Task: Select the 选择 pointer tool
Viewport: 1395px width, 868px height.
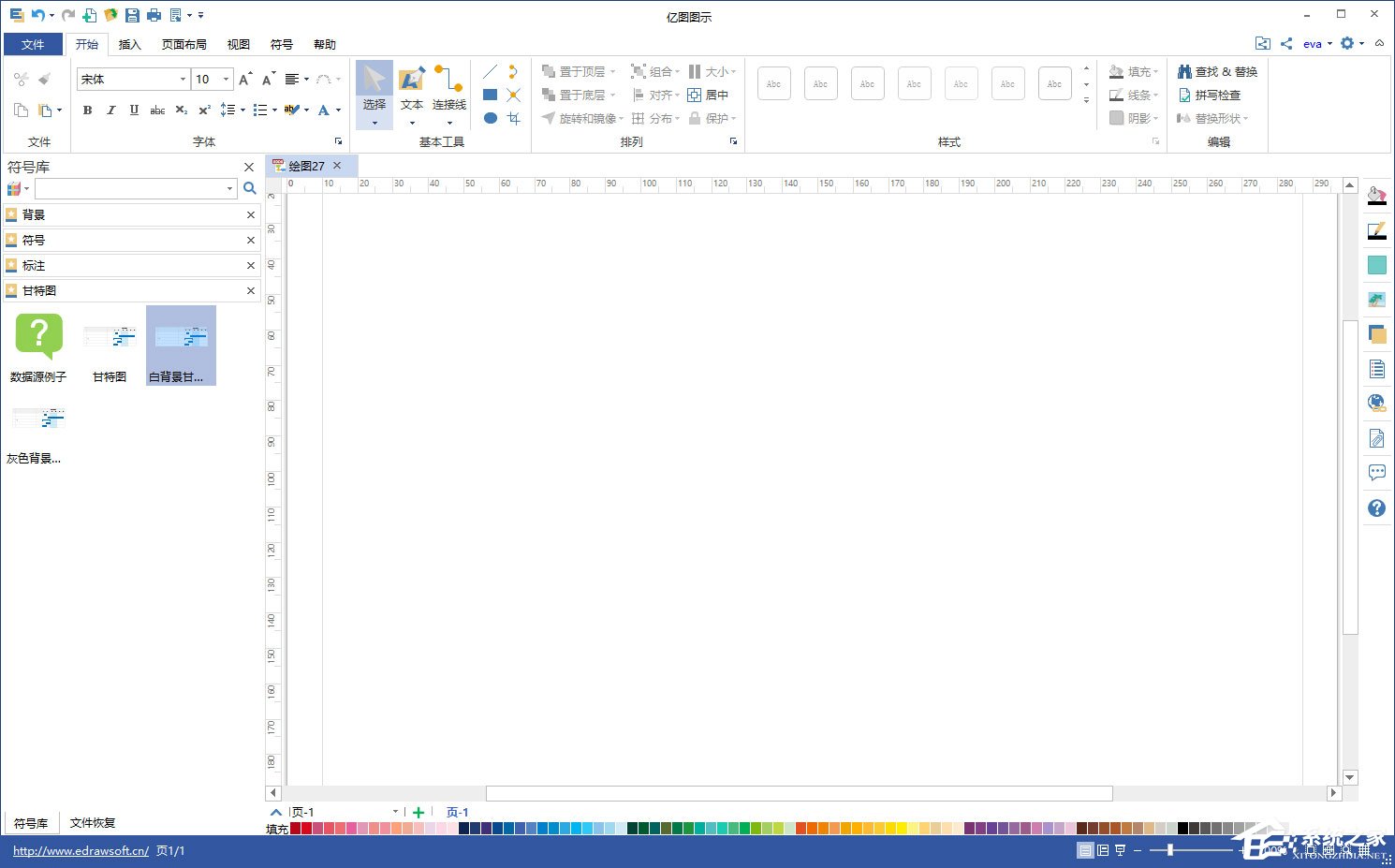Action: [x=374, y=95]
